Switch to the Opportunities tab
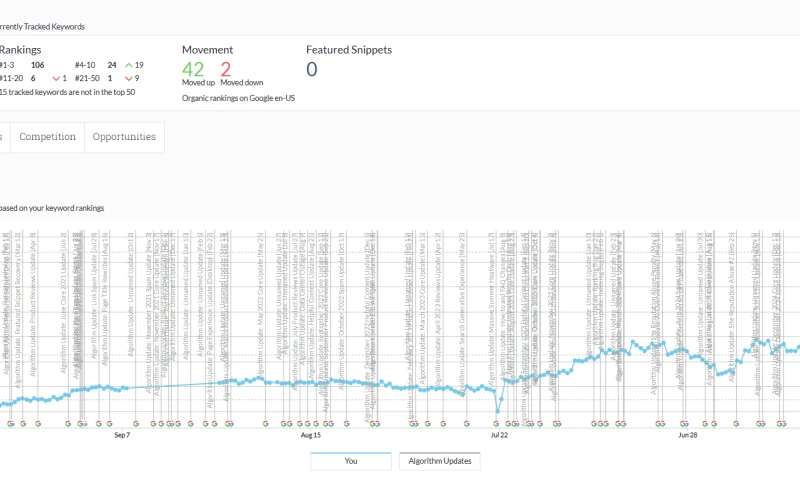 click(x=124, y=137)
